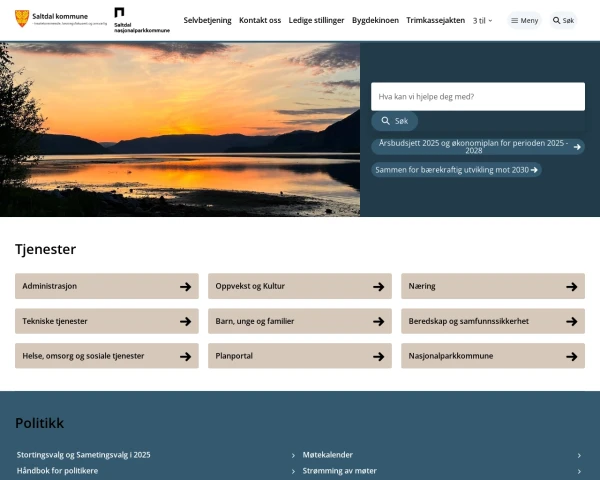Screen dimensions: 600x480
Task: Click the chevron beside Strømming av møter
Action: tap(579, 471)
